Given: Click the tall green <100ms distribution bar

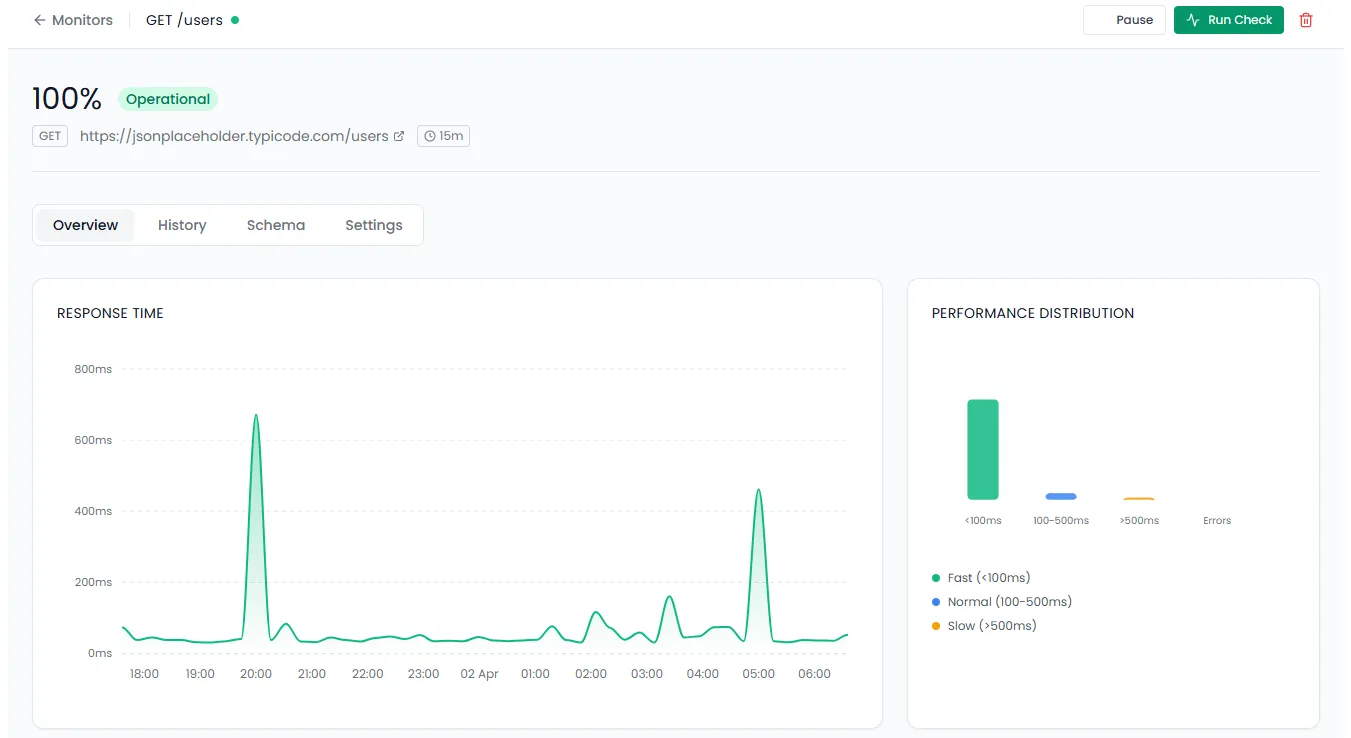Looking at the screenshot, I should tap(982, 449).
